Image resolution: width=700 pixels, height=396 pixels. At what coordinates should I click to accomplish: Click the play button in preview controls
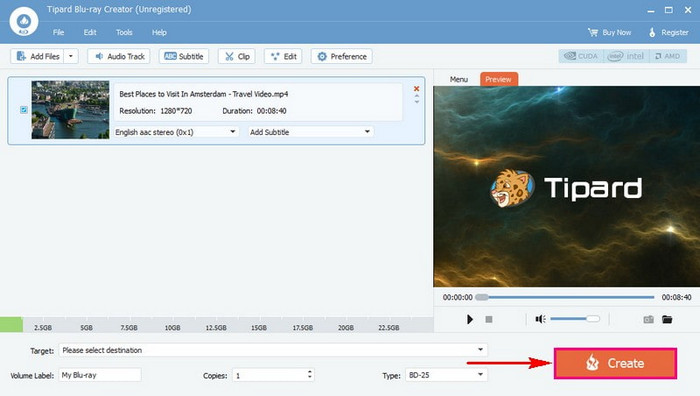click(470, 319)
